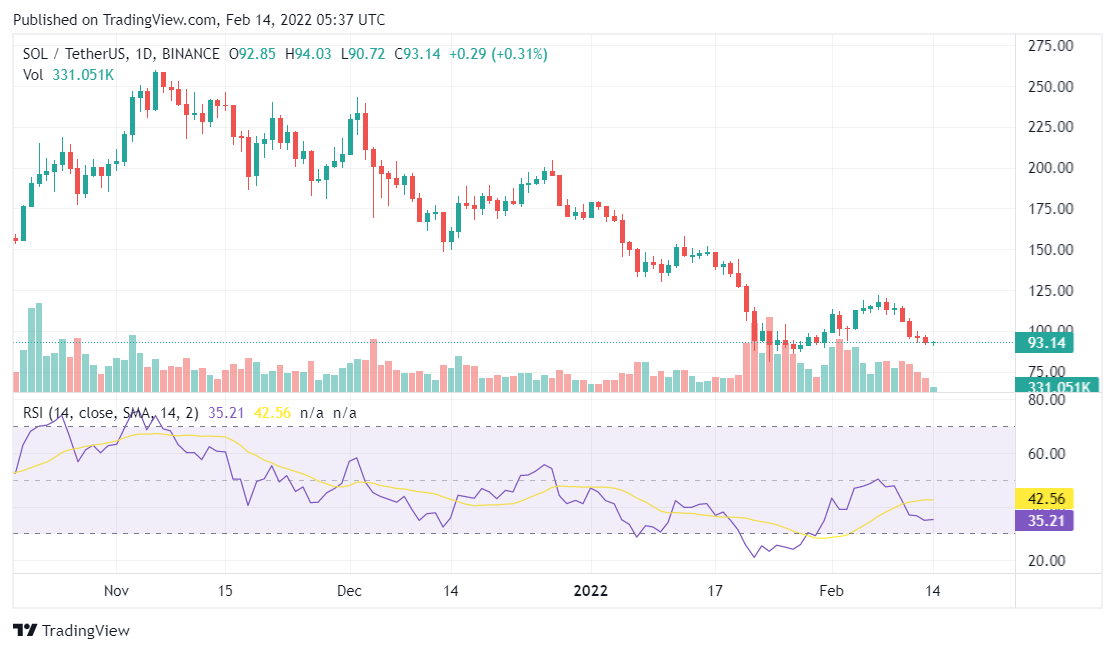This screenshot has height=652, width=1115.
Task: Click the 200.00 price axis label
Action: tap(1050, 168)
